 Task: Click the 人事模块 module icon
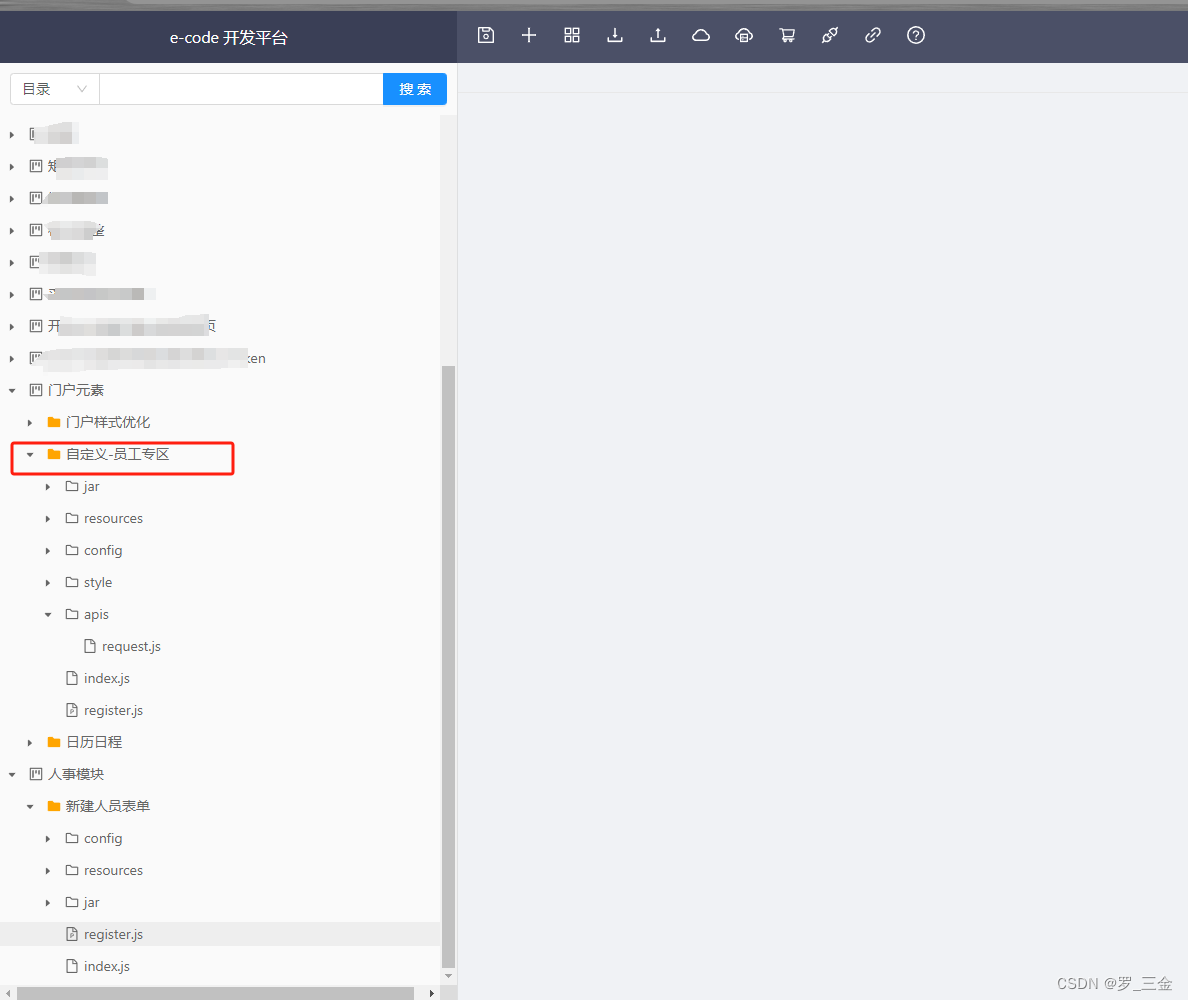pos(36,774)
